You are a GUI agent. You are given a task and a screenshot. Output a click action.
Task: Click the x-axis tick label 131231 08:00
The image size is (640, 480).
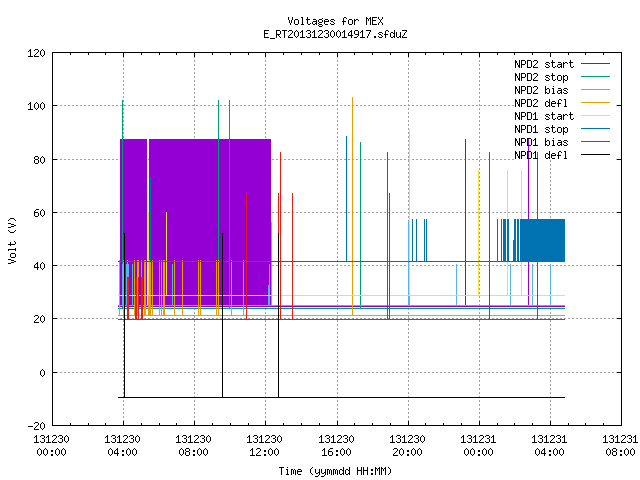point(620,446)
